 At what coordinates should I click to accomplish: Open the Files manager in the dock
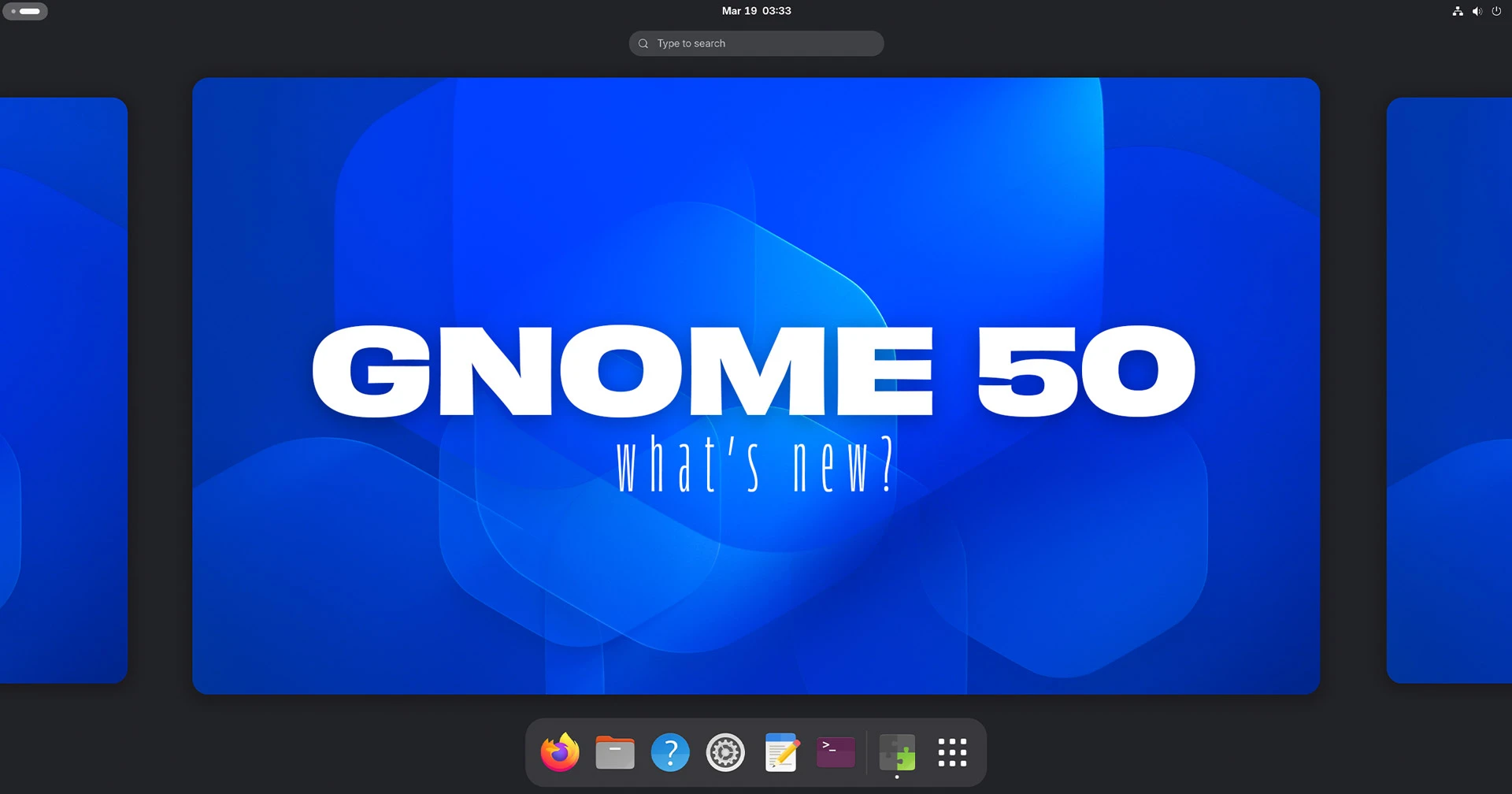[x=615, y=753]
